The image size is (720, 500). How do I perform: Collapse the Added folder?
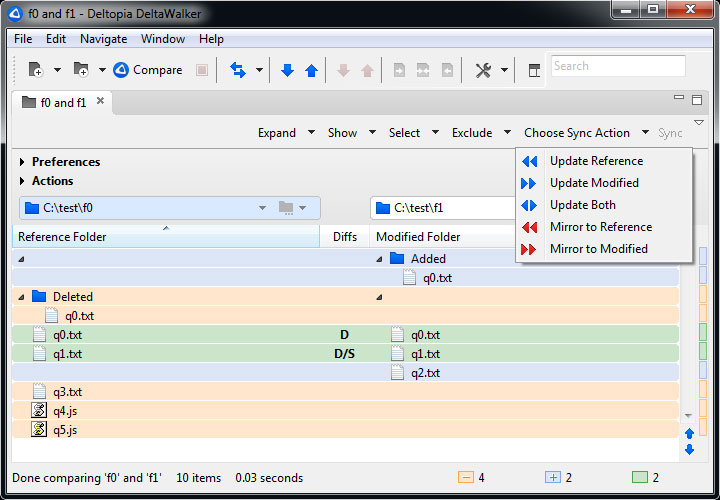click(379, 259)
